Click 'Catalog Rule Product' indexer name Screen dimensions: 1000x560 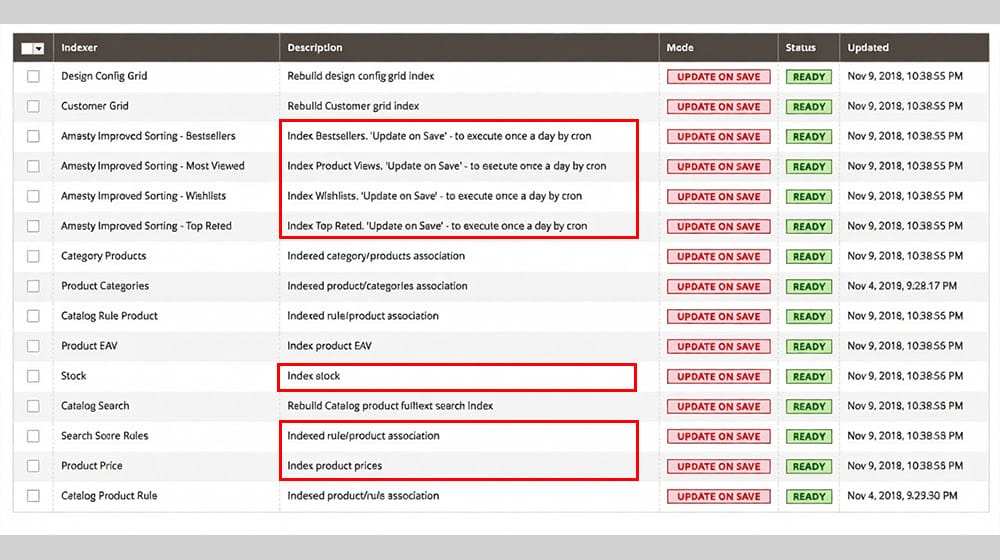109,316
